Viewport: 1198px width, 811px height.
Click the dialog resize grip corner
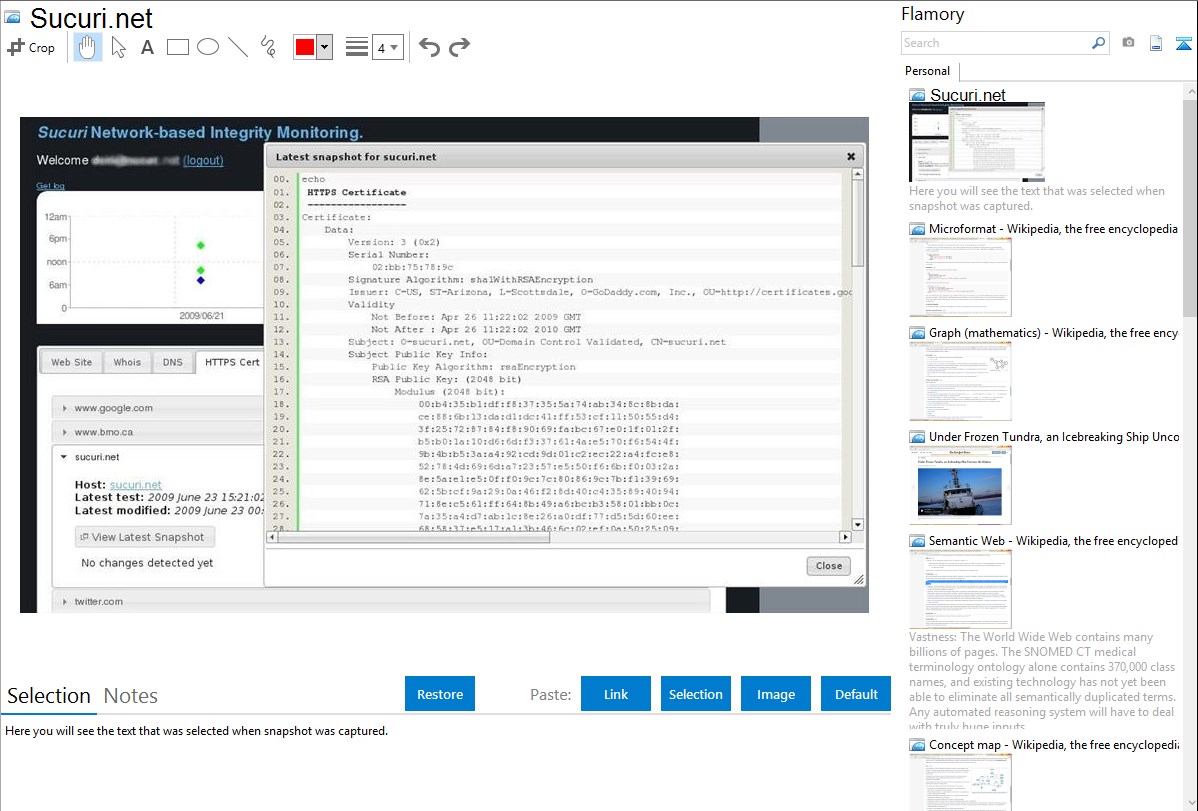[x=859, y=580]
